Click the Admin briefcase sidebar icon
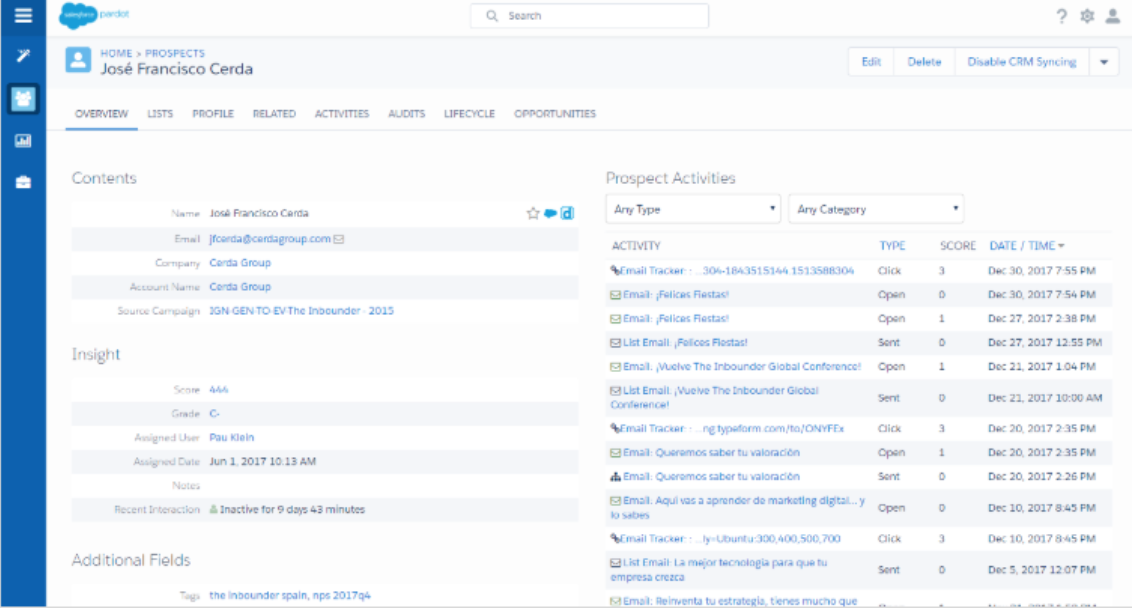 [x=23, y=183]
